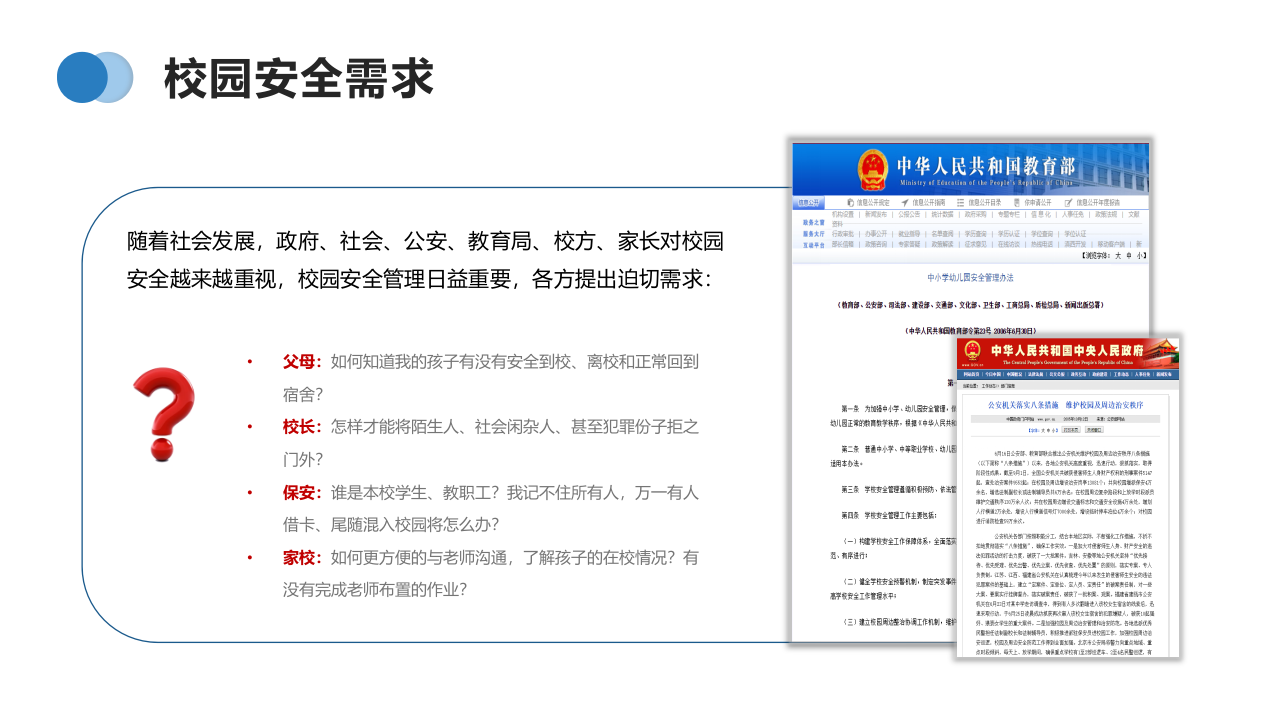Click the arrow icon beside 信息公开指南

click(905, 203)
